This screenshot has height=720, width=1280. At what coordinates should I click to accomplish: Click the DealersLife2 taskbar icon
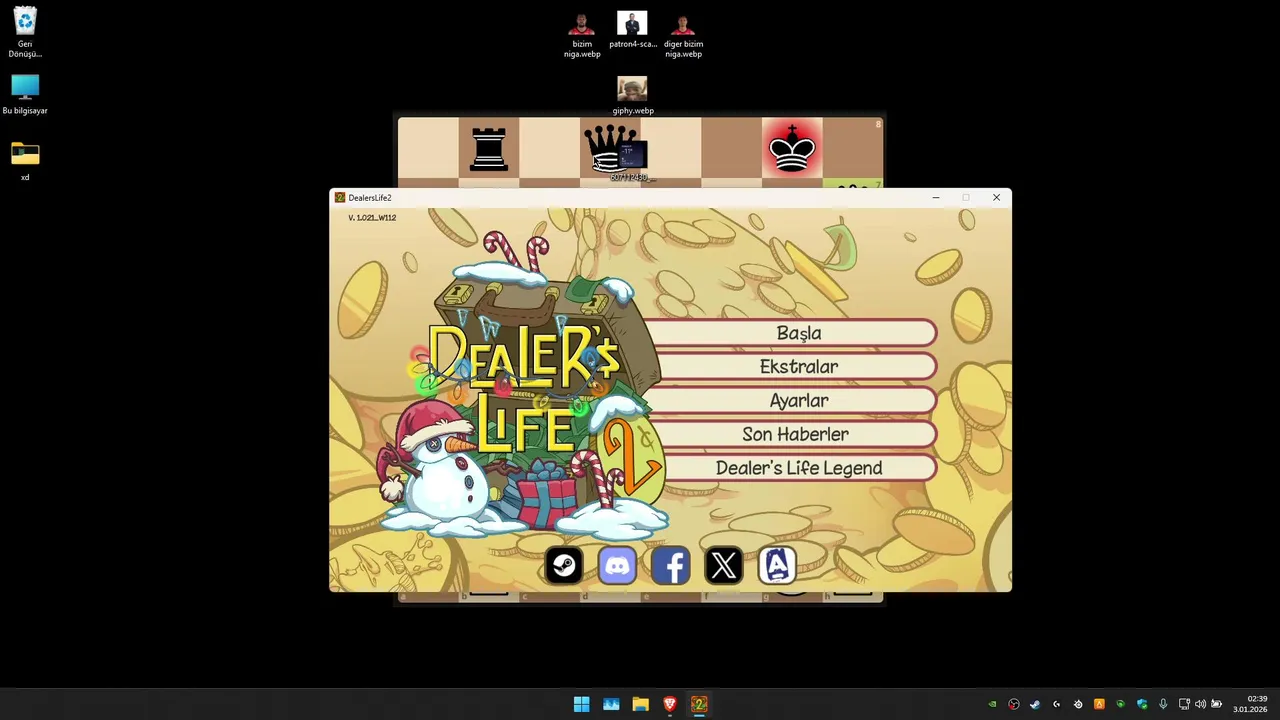click(x=699, y=704)
